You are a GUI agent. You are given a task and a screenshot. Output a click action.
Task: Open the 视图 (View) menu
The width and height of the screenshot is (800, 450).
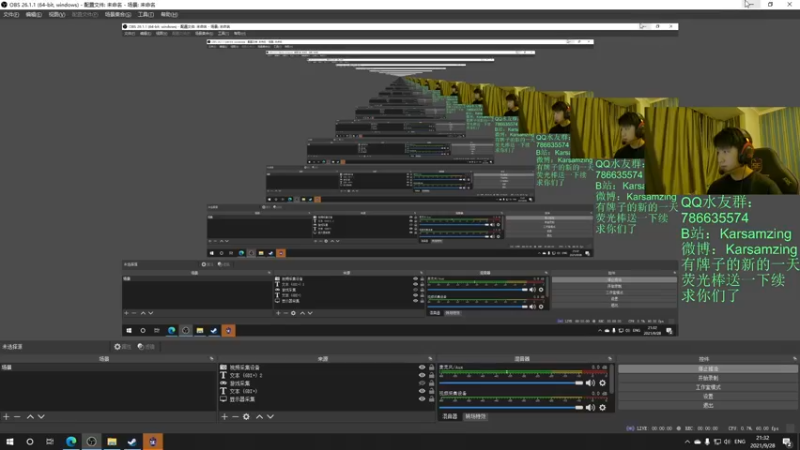(57, 14)
